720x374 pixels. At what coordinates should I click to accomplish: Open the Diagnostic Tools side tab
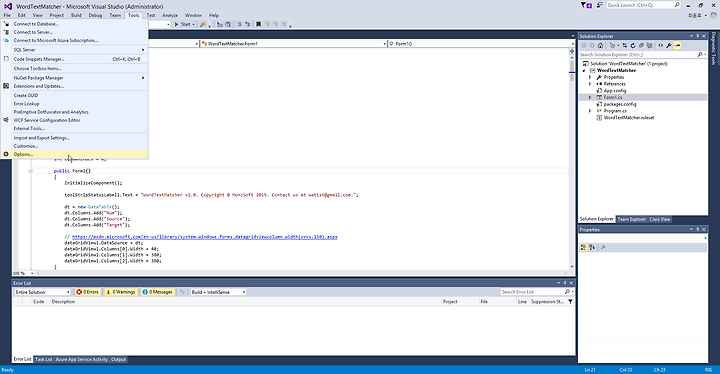tap(714, 48)
